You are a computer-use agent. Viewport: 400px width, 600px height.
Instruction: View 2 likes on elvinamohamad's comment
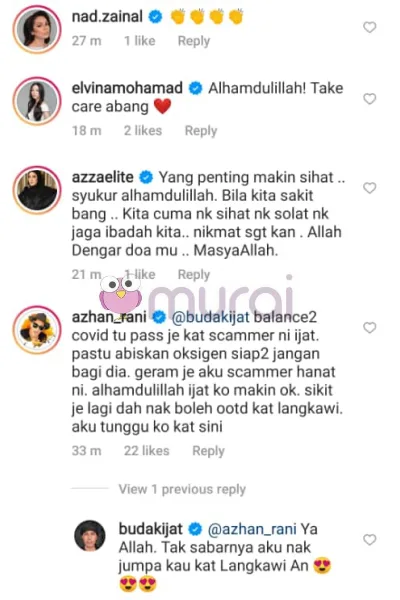tap(143, 130)
